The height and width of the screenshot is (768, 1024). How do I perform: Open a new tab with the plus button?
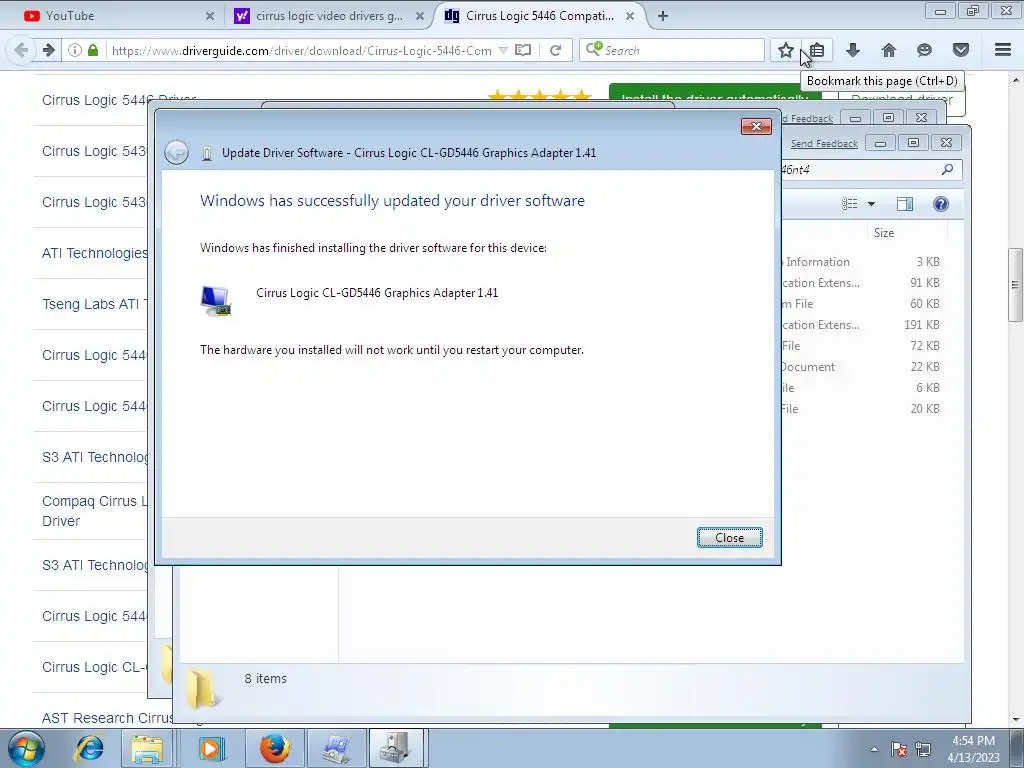663,16
